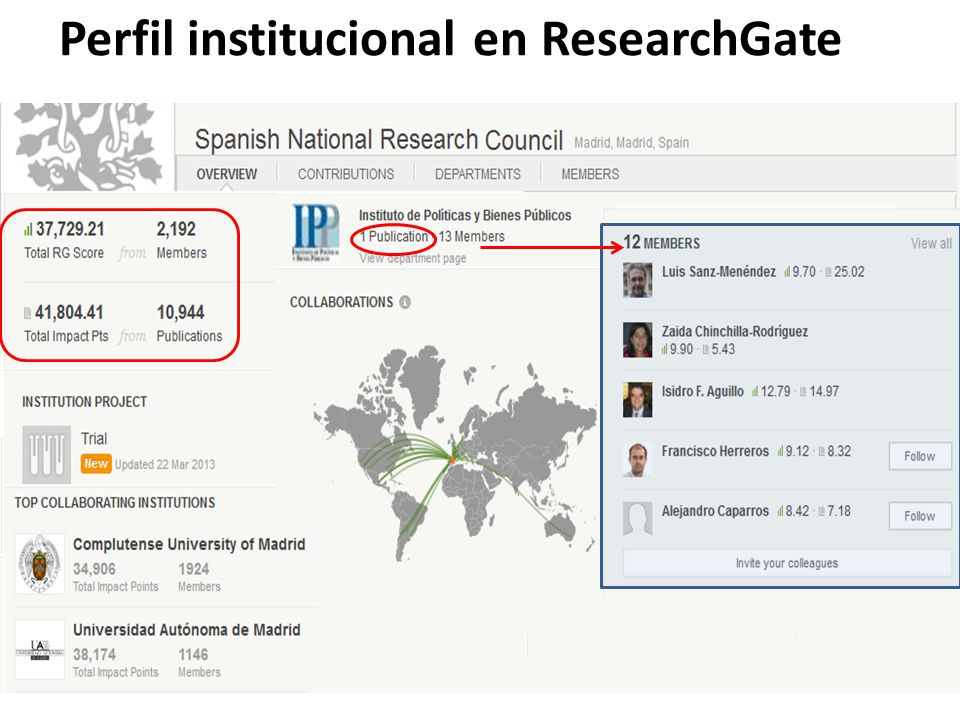This screenshot has height=720, width=960.
Task: Click the orange New badge
Action: (x=96, y=464)
